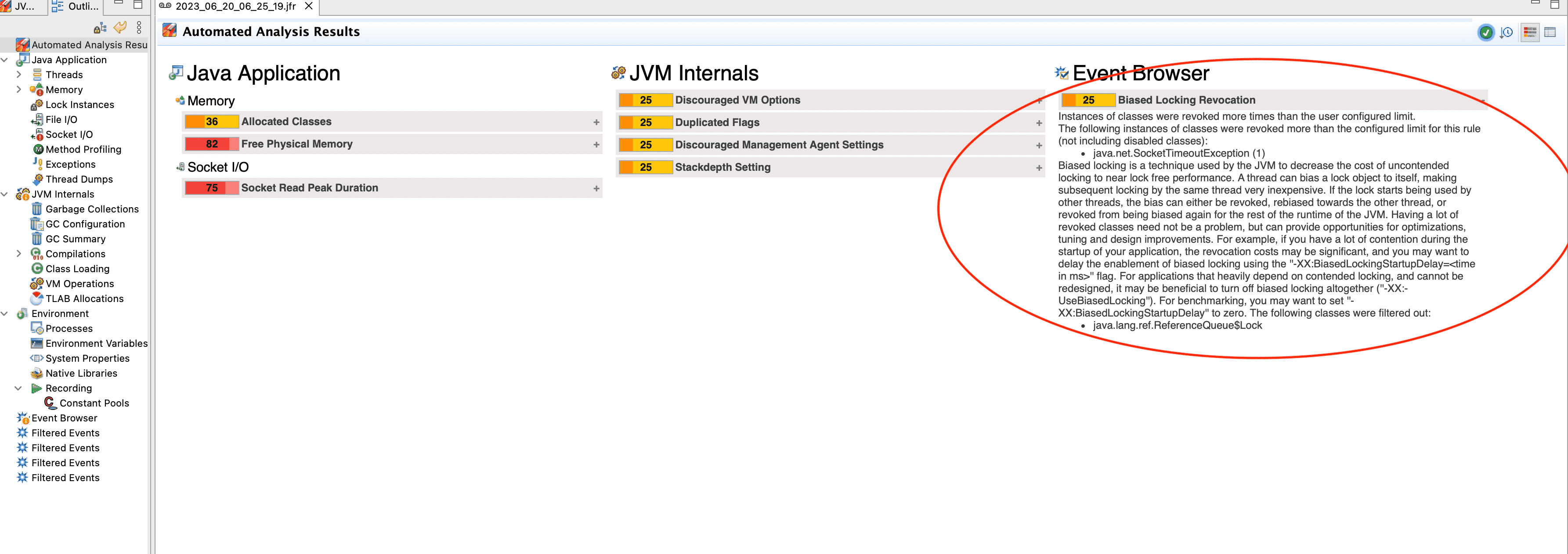This screenshot has width=1568, height=554.
Task: Click the analysis time range clock icon
Action: (1507, 32)
